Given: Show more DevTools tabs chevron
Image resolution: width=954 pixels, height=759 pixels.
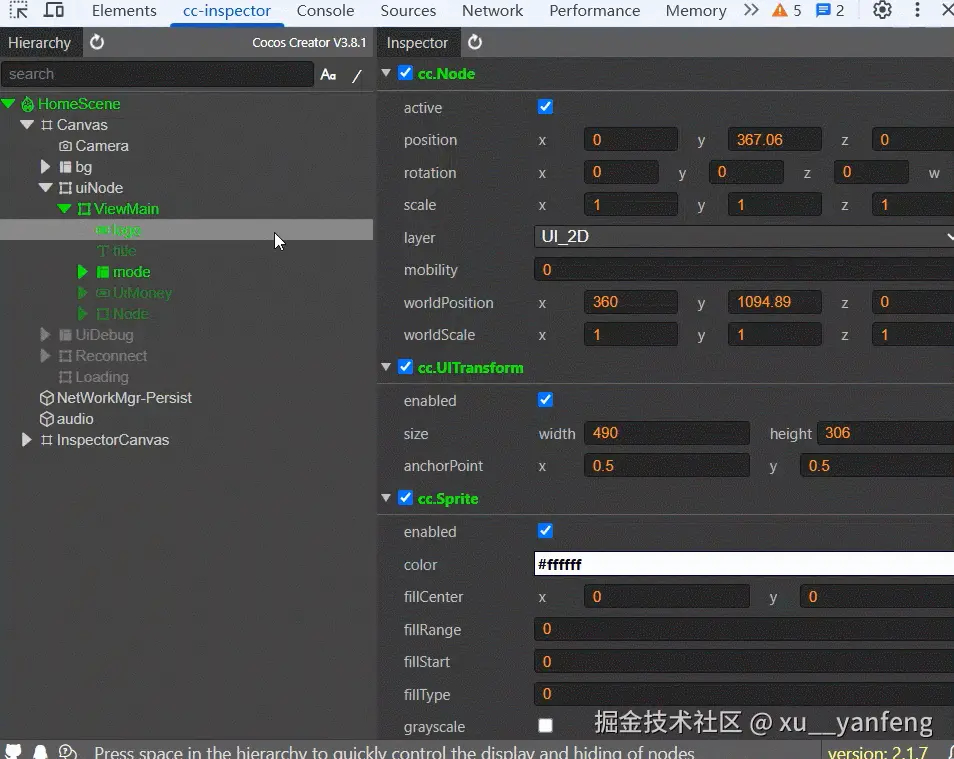Looking at the screenshot, I should pyautogui.click(x=751, y=10).
